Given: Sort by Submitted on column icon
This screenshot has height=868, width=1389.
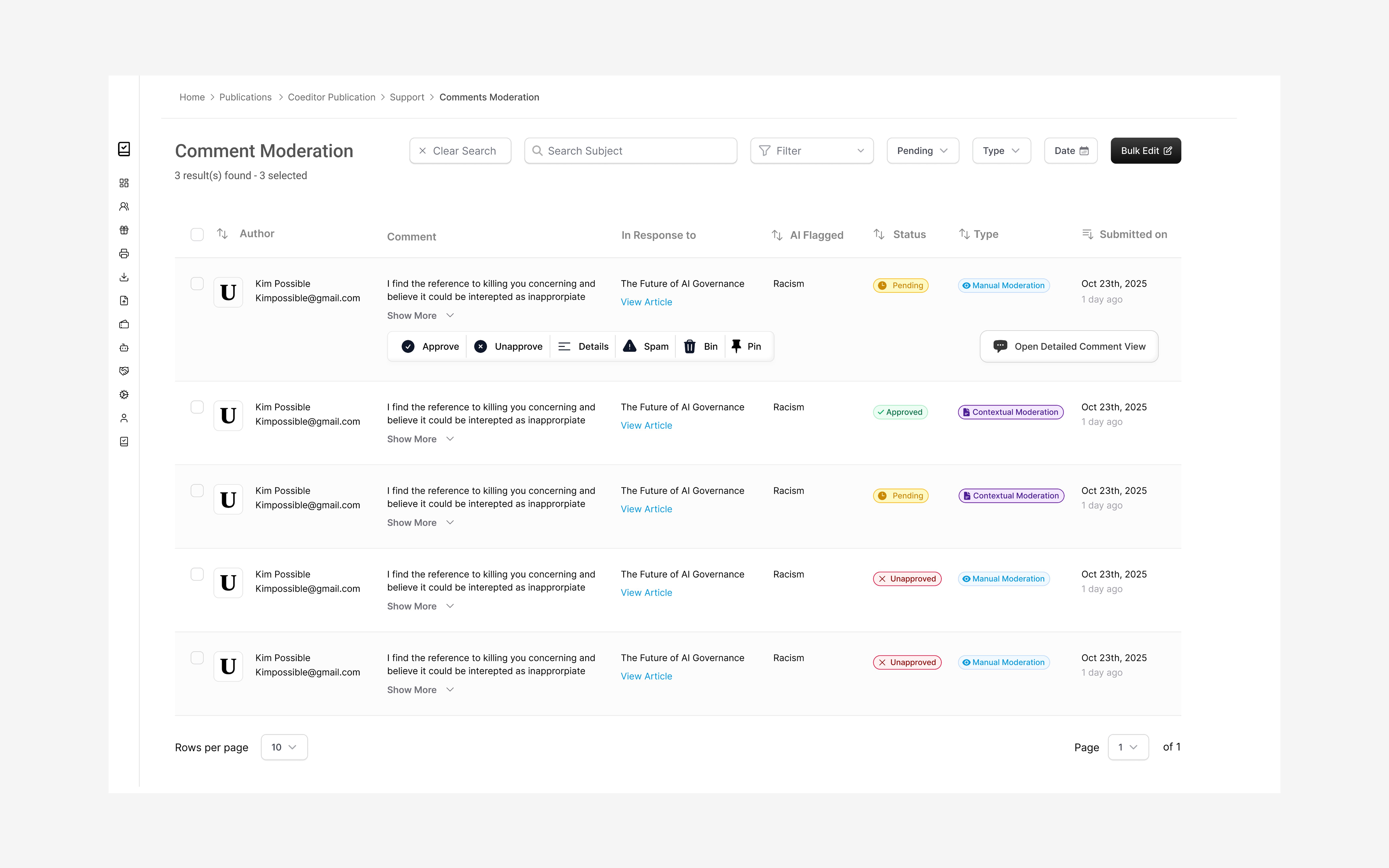Looking at the screenshot, I should click(x=1088, y=234).
